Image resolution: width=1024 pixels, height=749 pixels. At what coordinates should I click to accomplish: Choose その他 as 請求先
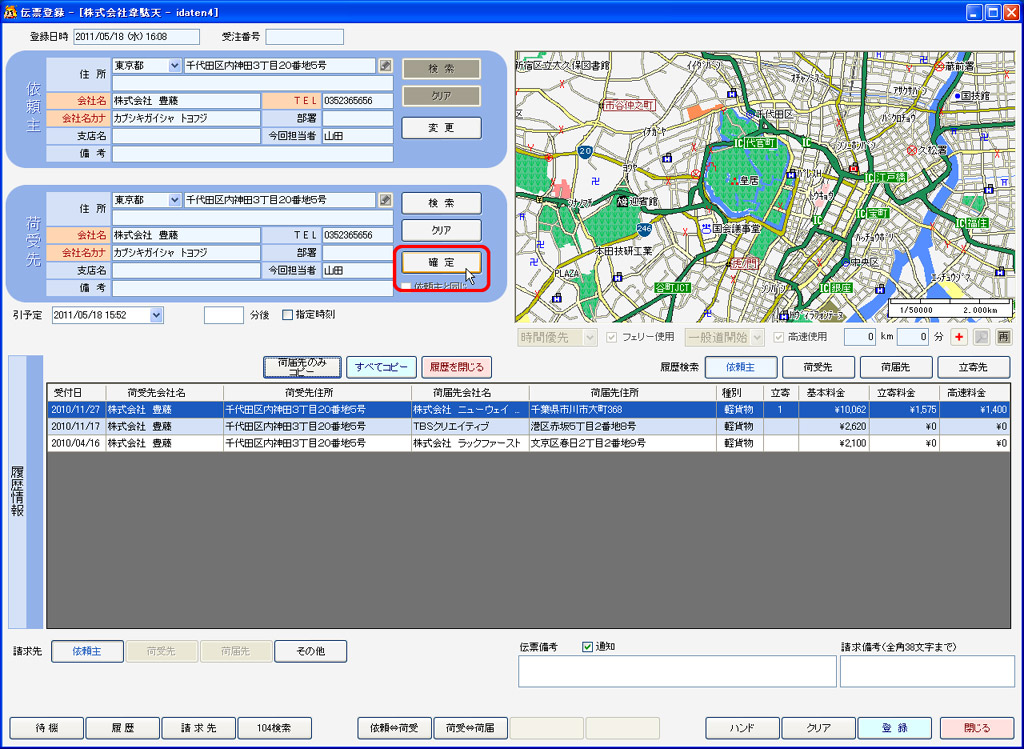pos(310,651)
